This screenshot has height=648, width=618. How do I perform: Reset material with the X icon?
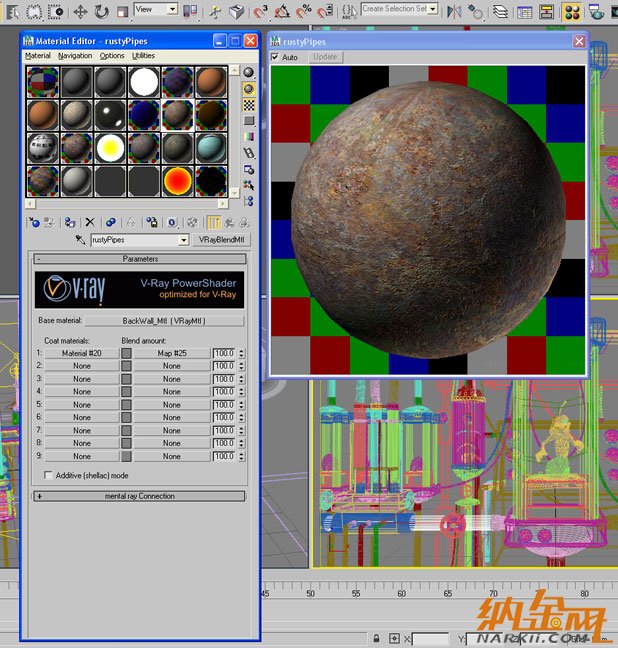[x=90, y=223]
